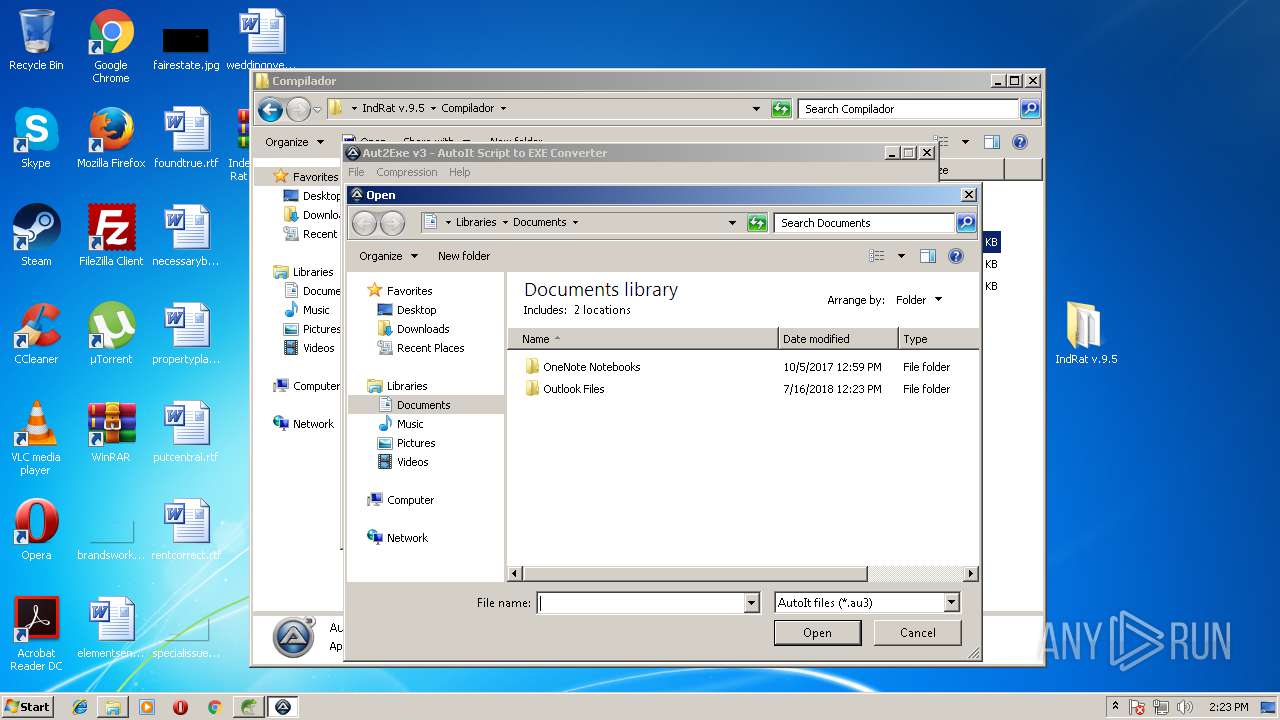Image resolution: width=1280 pixels, height=720 pixels.
Task: Open the File name history dropdown
Action: pos(752,603)
